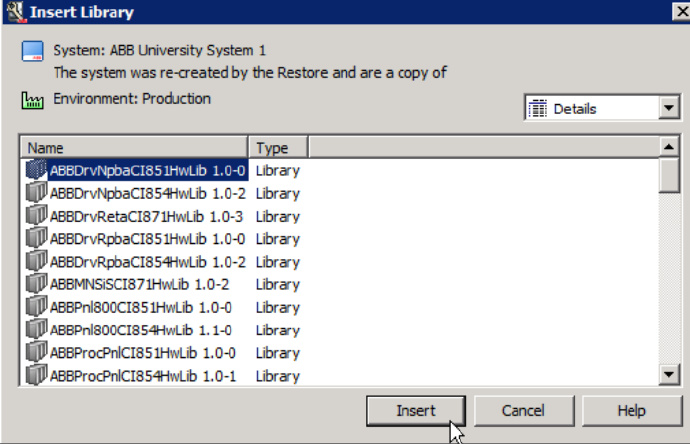Viewport: 690px width, 444px height.
Task: Click the restore description text line
Action: click(x=250, y=73)
